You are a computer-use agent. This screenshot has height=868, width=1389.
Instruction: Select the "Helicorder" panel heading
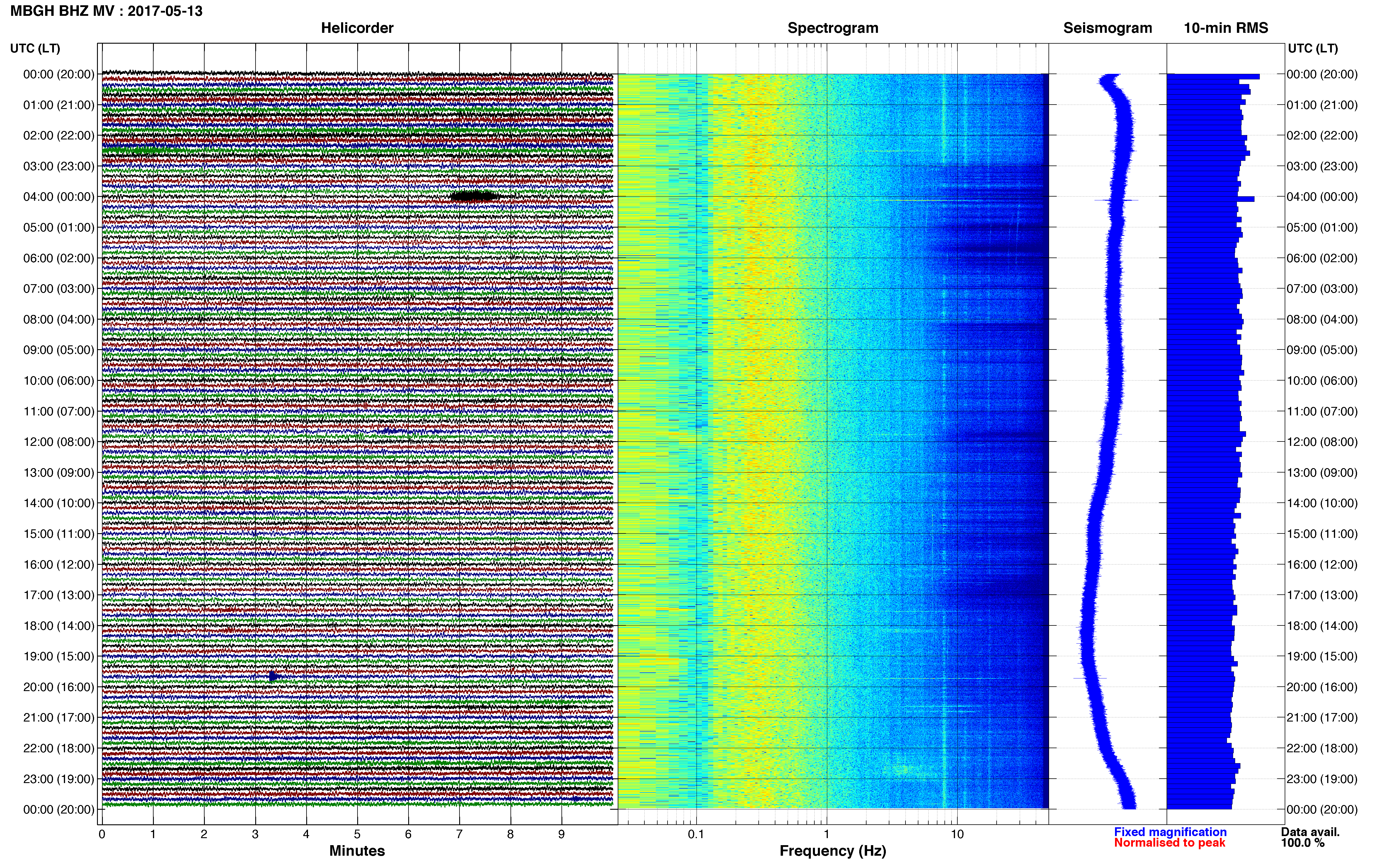tap(357, 28)
